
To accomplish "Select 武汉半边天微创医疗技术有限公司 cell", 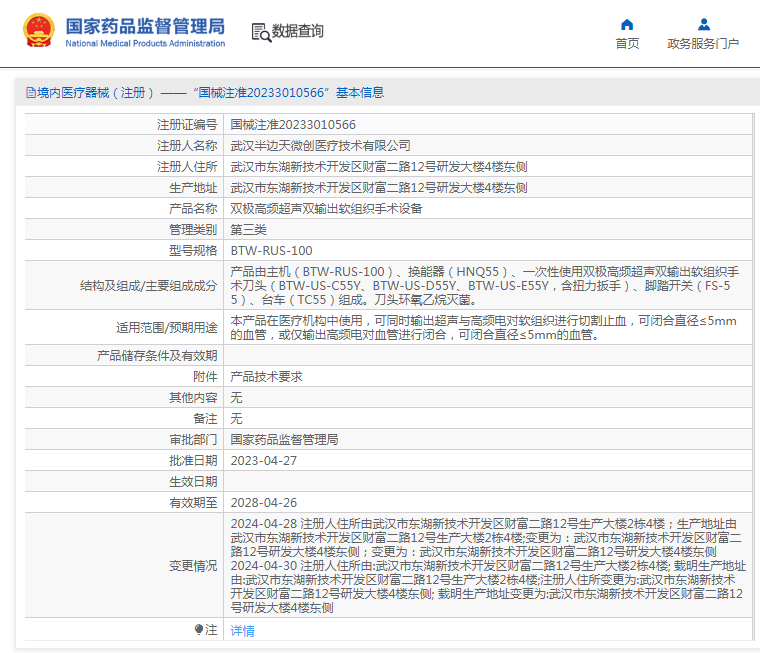I will click(x=320, y=145).
